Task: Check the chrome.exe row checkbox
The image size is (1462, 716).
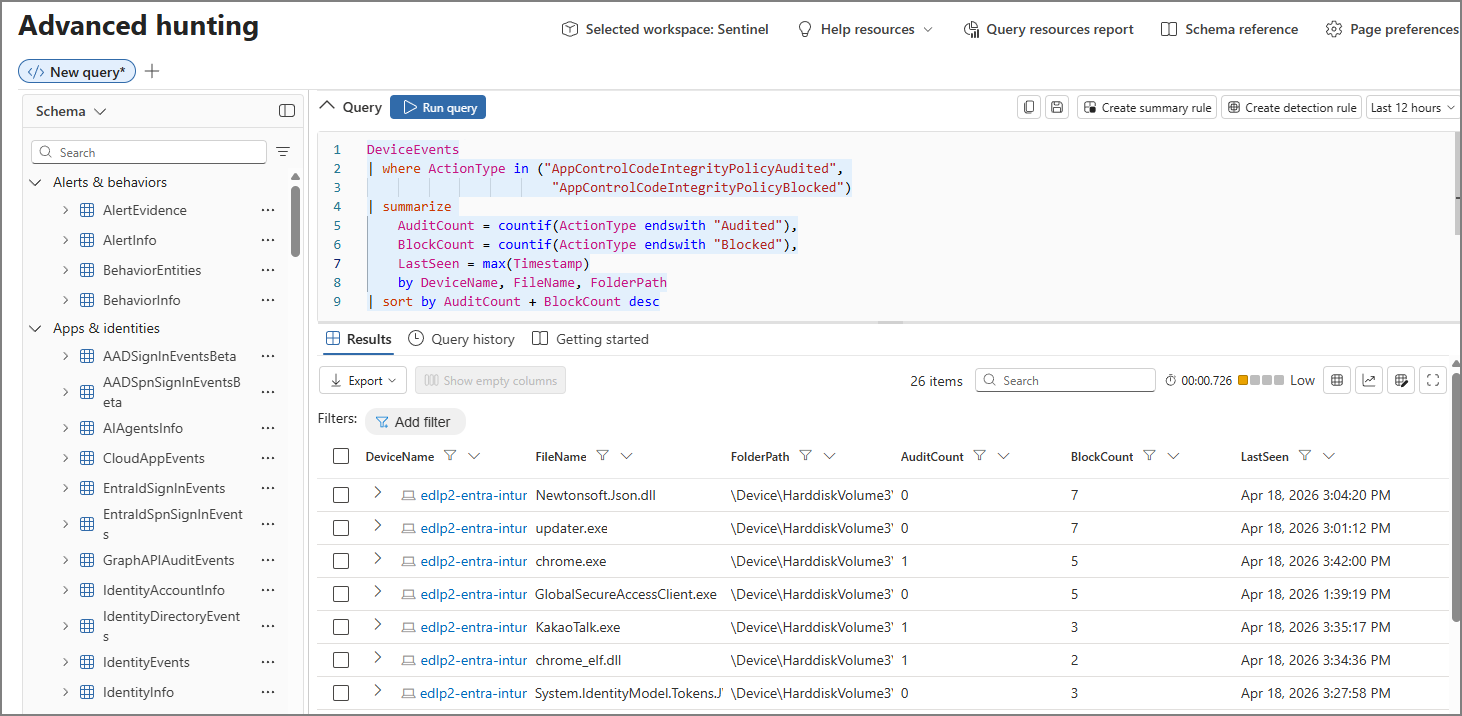Action: click(x=341, y=561)
